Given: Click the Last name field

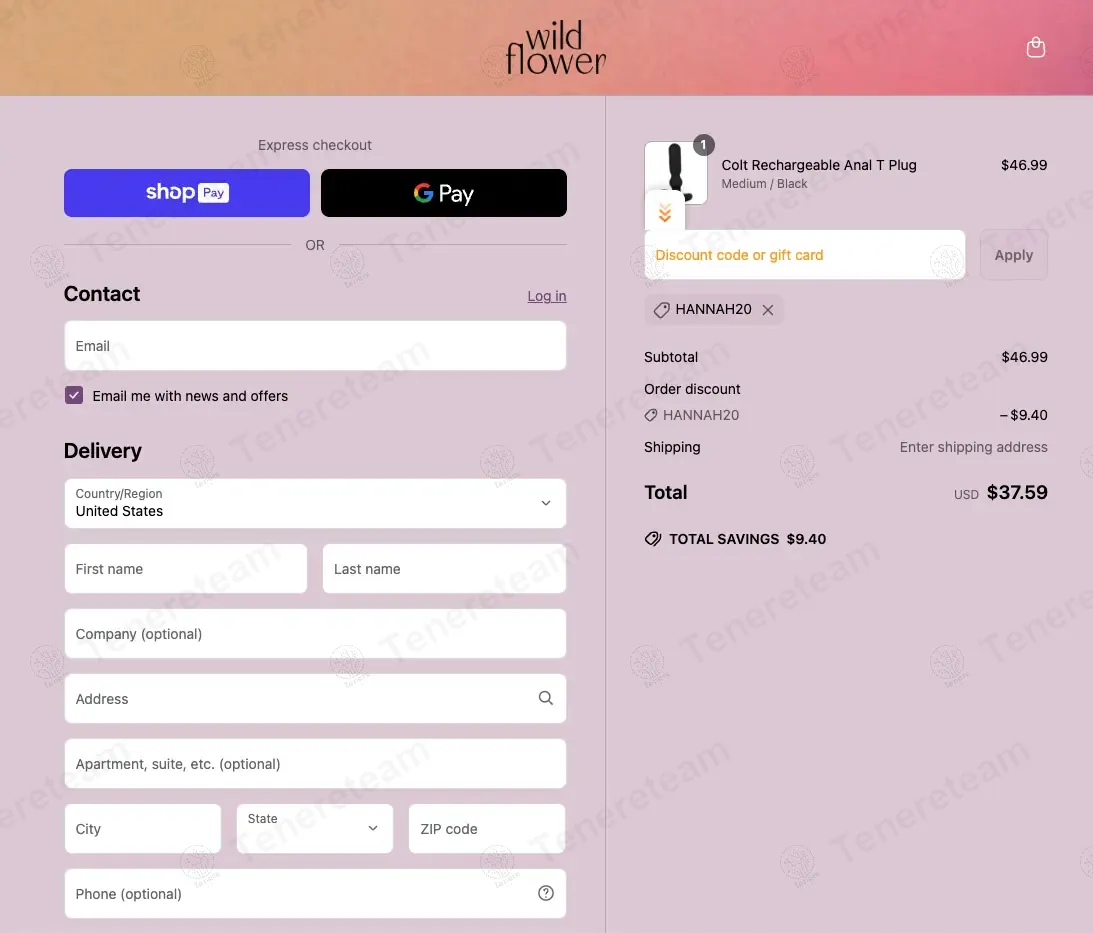Looking at the screenshot, I should 444,569.
